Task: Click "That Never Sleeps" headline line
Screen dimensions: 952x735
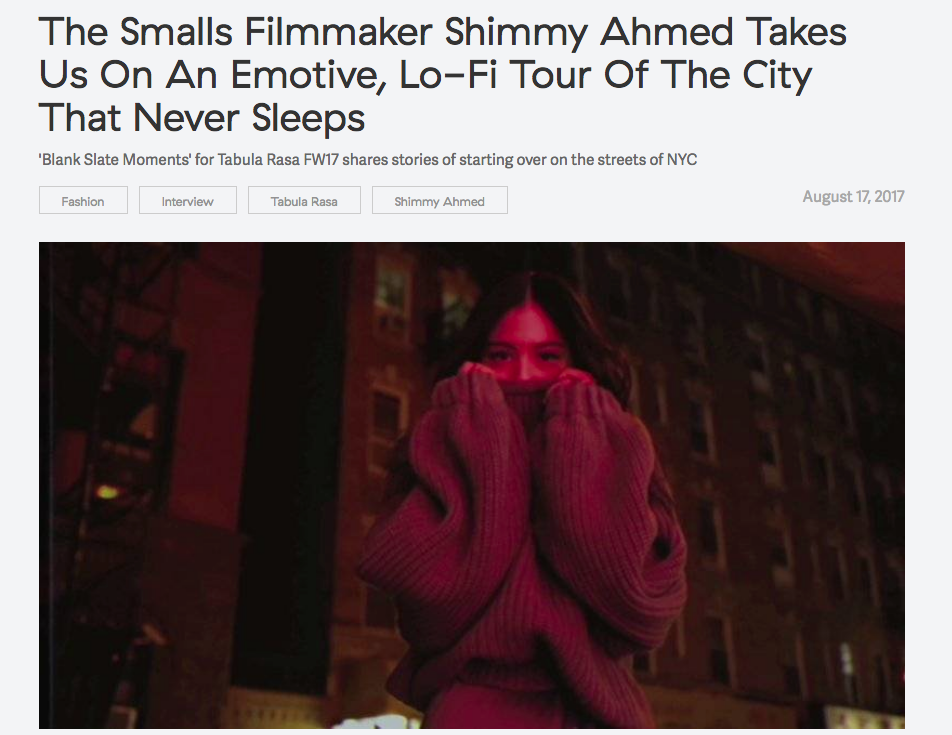Action: point(202,118)
